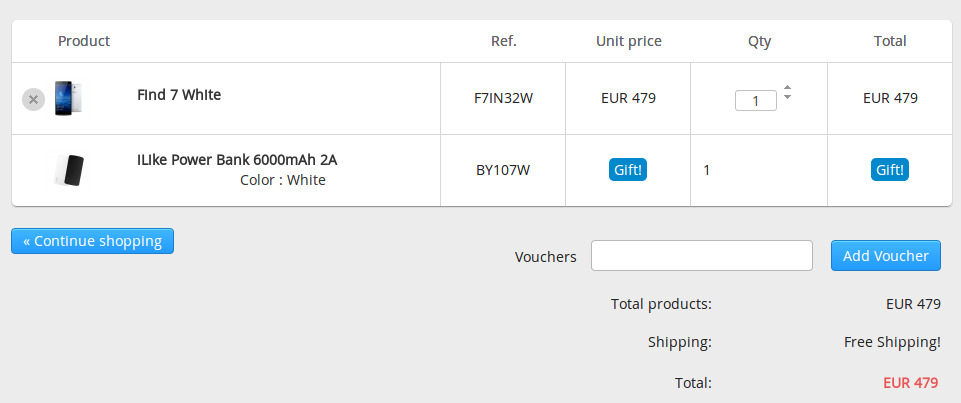The height and width of the screenshot is (403, 961).
Task: Remove Find 7 White from cart
Action: (x=33, y=99)
